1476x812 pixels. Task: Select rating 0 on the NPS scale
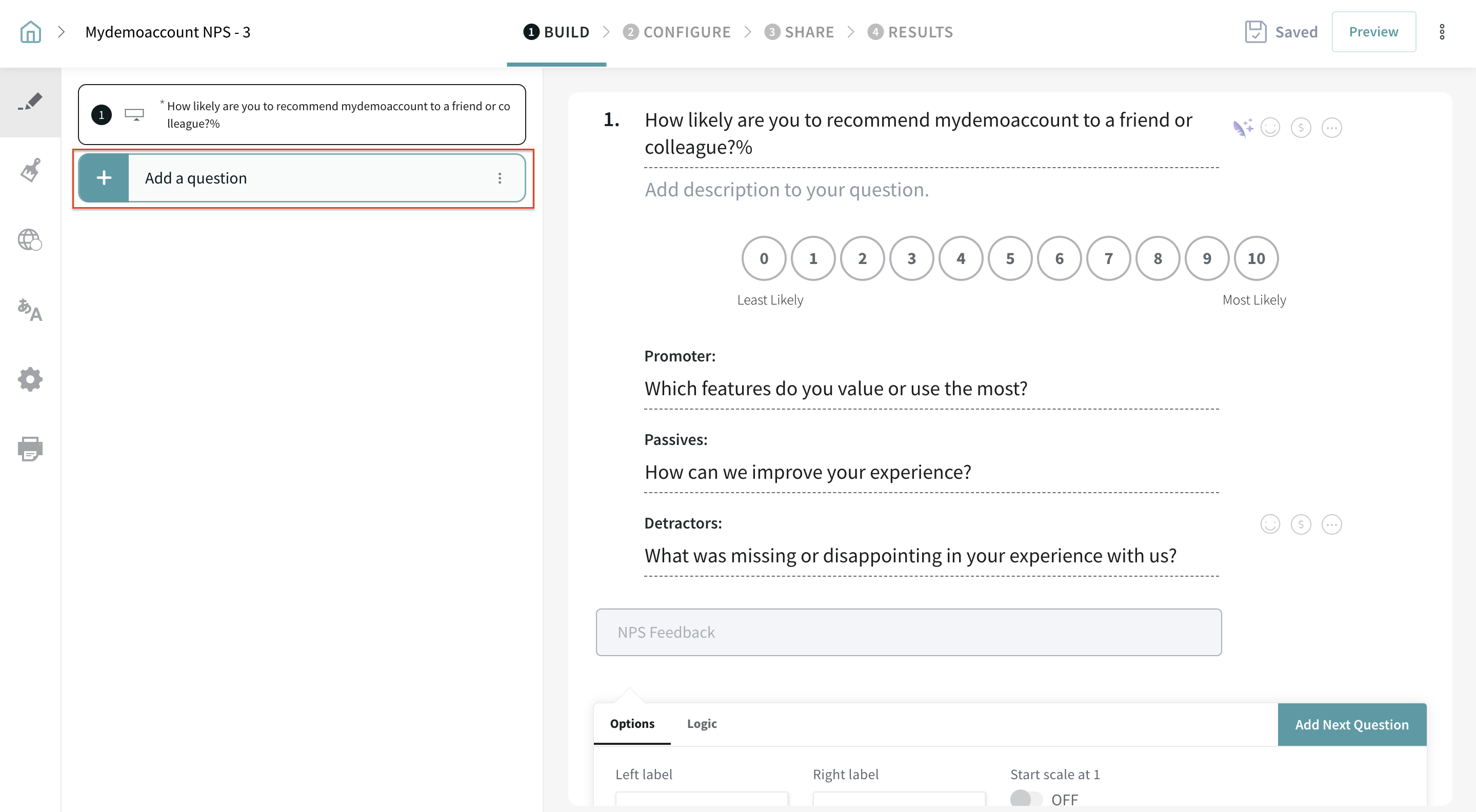pyautogui.click(x=764, y=259)
